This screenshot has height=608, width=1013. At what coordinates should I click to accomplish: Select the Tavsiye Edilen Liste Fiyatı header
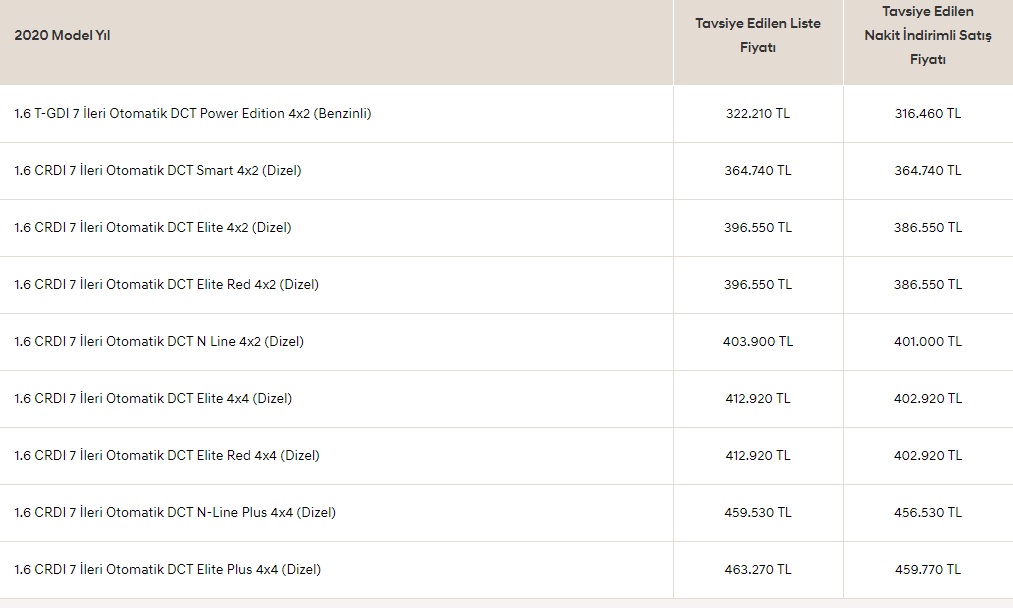click(758, 36)
